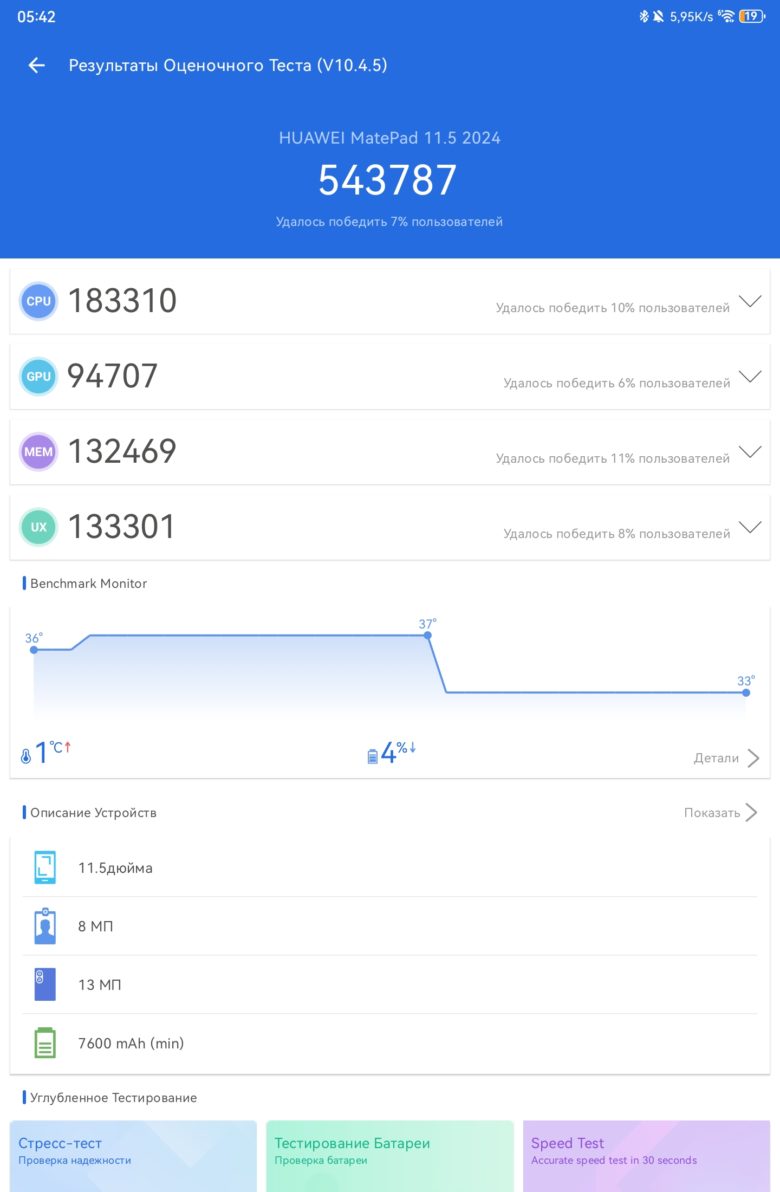The height and width of the screenshot is (1192, 780).
Task: Tap the 4% battery drop value
Action: coord(398,752)
